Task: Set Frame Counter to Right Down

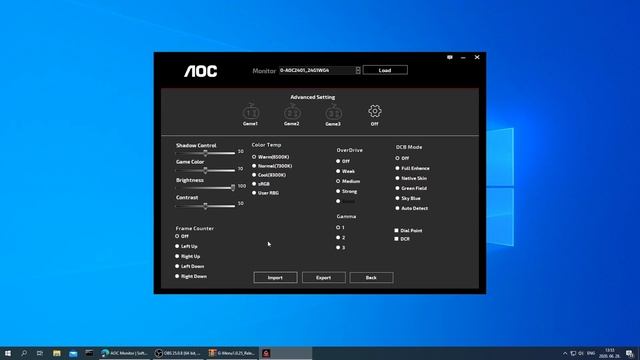Action: click(191, 276)
